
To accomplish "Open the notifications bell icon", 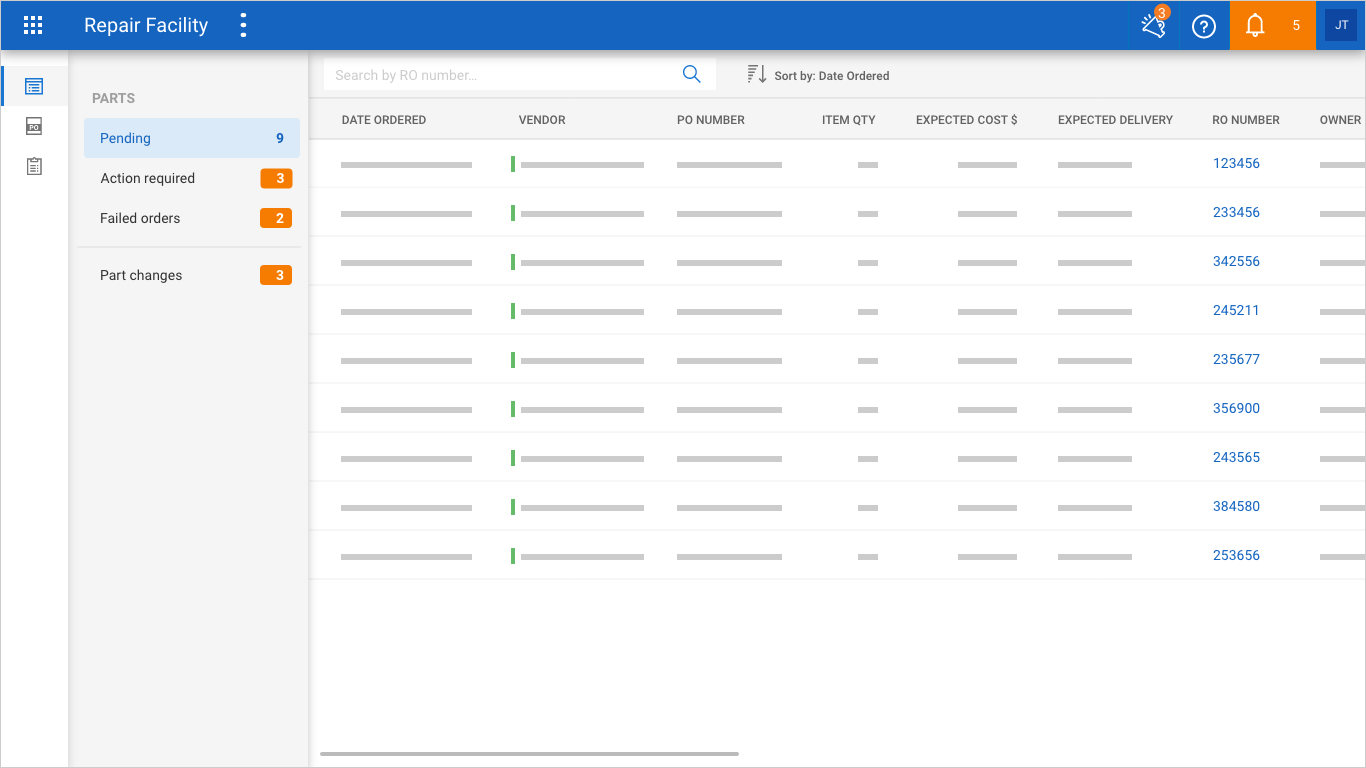I will pos(1255,26).
